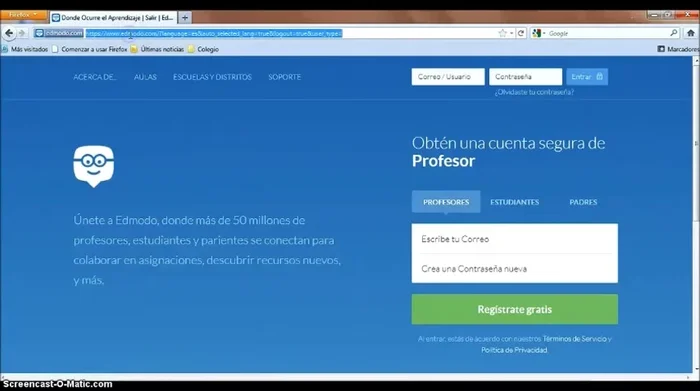The image size is (700, 391).
Task: Open the Más visitados bookmark
Action: pos(25,49)
